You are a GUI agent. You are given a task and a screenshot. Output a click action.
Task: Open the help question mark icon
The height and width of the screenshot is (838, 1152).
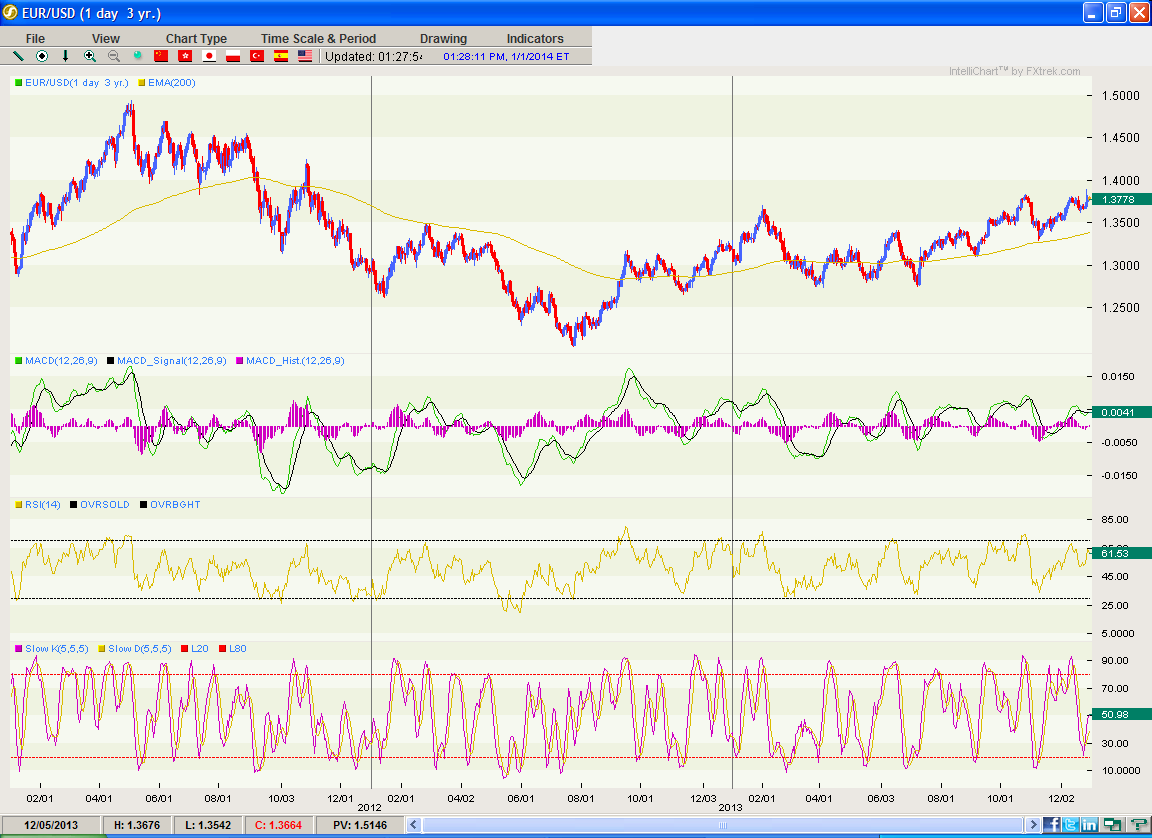click(1137, 824)
